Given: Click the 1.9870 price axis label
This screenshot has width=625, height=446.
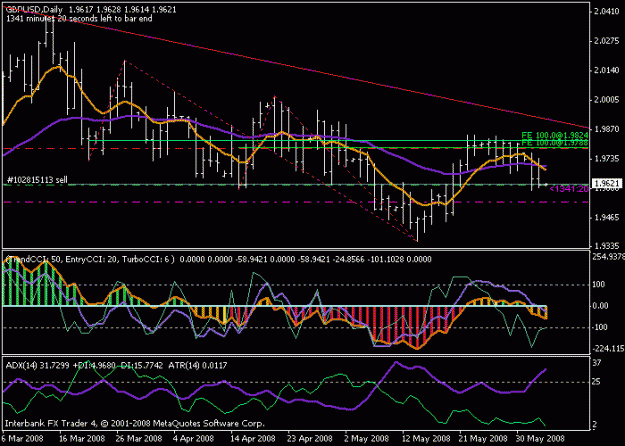Looking at the screenshot, I should pyautogui.click(x=606, y=129).
